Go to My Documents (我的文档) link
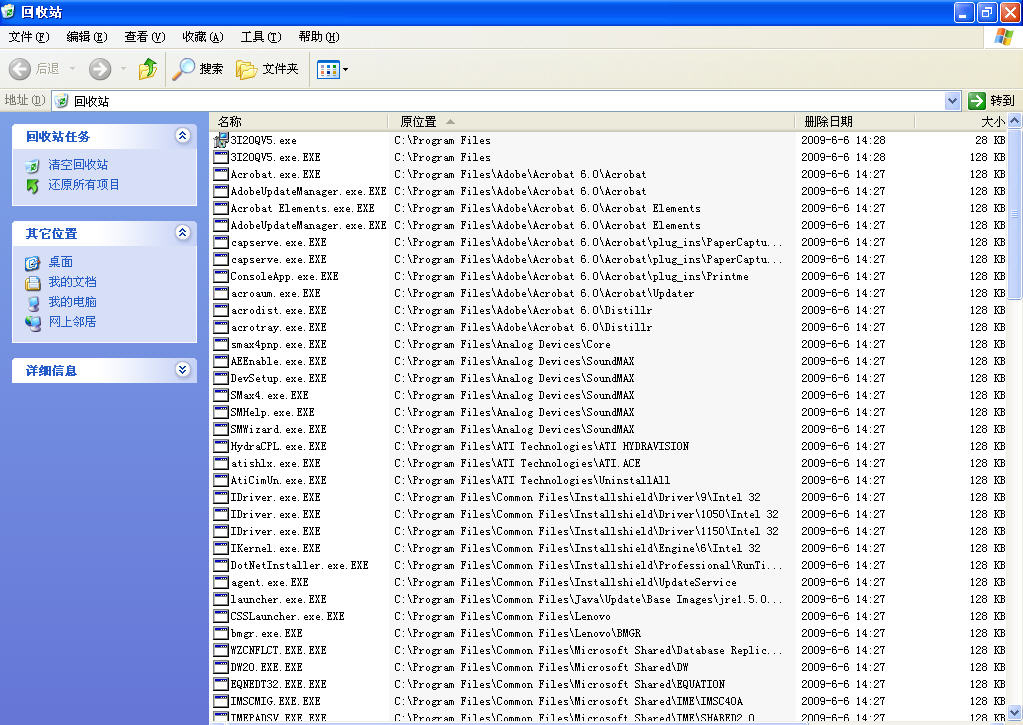1023x725 pixels. tap(72, 282)
